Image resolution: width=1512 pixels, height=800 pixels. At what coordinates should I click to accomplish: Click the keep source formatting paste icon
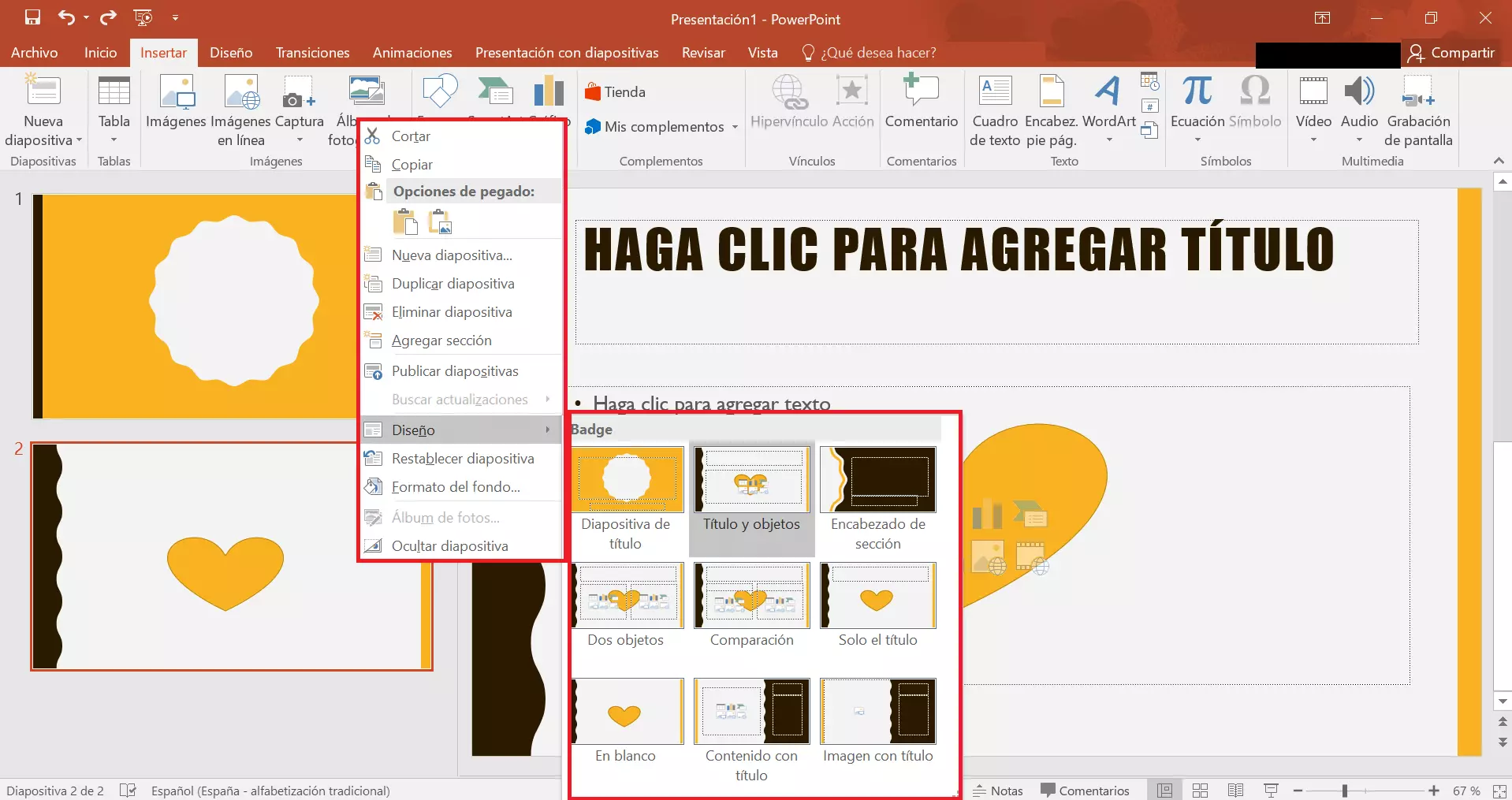click(x=405, y=222)
